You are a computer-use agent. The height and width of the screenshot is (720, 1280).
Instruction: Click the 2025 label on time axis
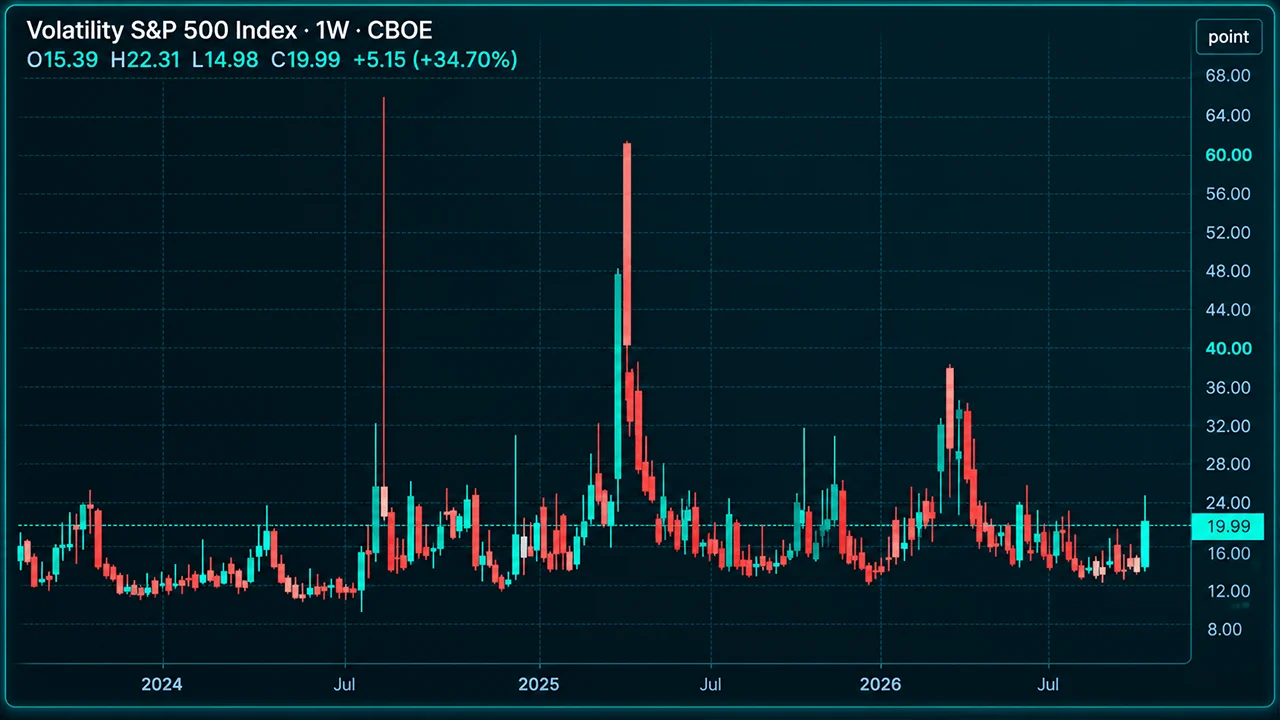pyautogui.click(x=539, y=685)
